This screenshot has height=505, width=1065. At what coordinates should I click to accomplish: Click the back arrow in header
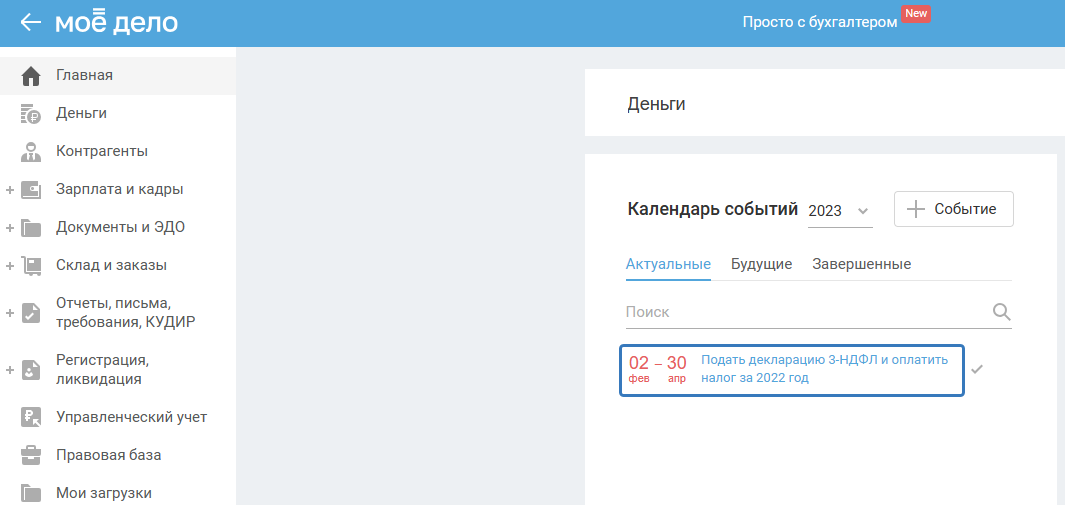click(x=31, y=22)
